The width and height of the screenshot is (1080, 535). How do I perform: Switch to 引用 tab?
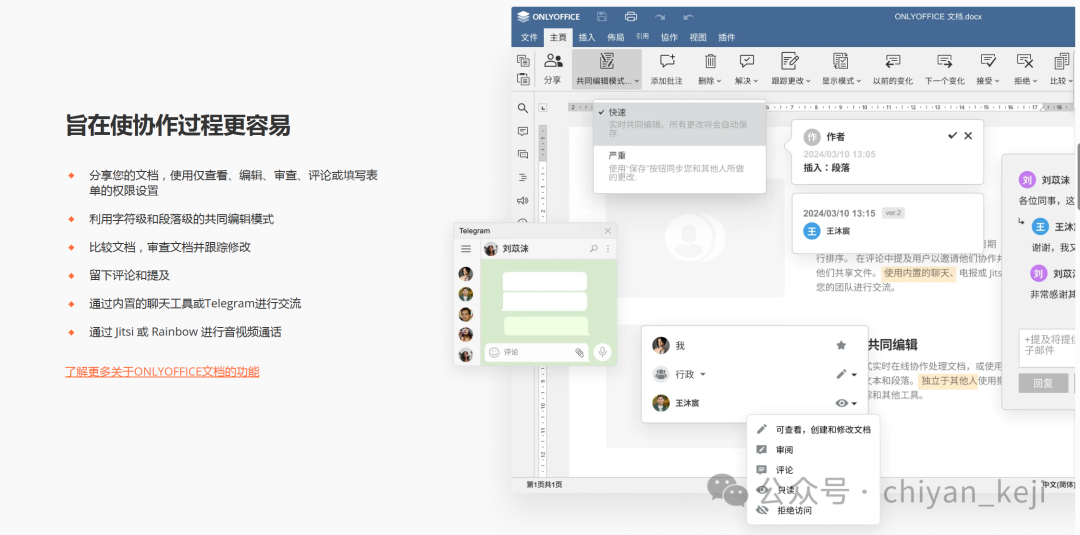[643, 37]
